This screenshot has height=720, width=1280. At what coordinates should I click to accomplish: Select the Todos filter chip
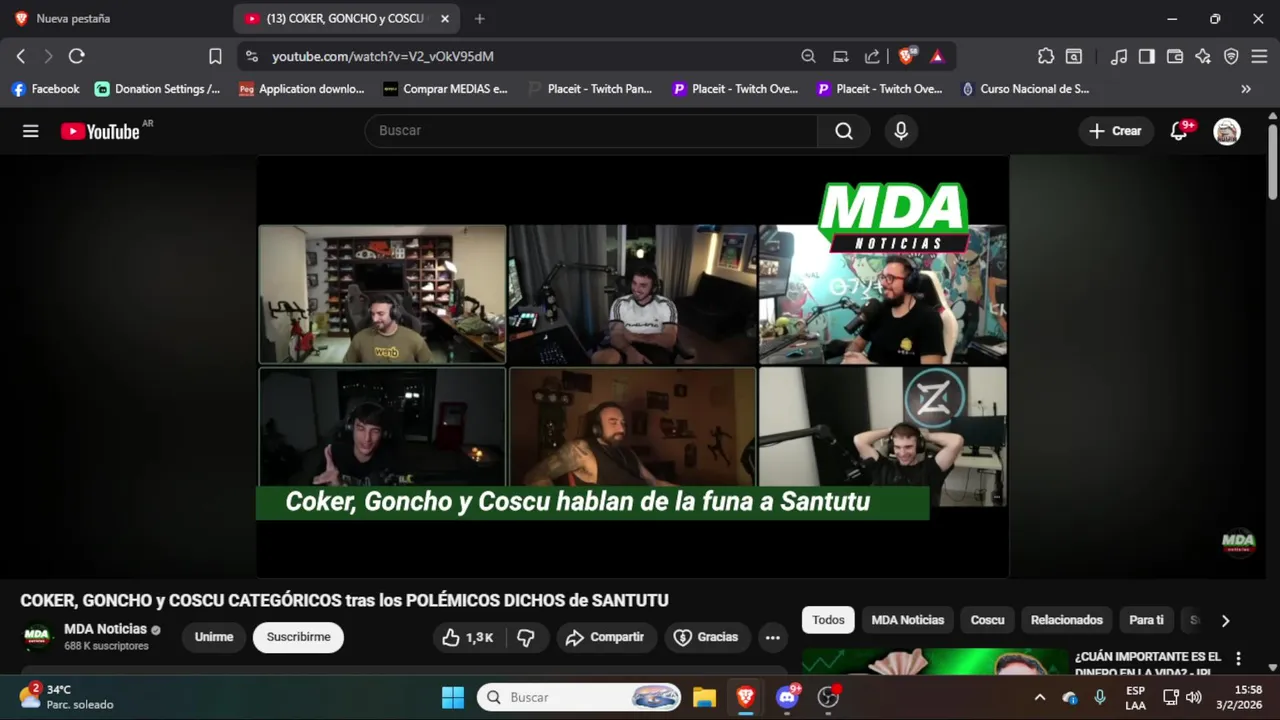pos(828,620)
